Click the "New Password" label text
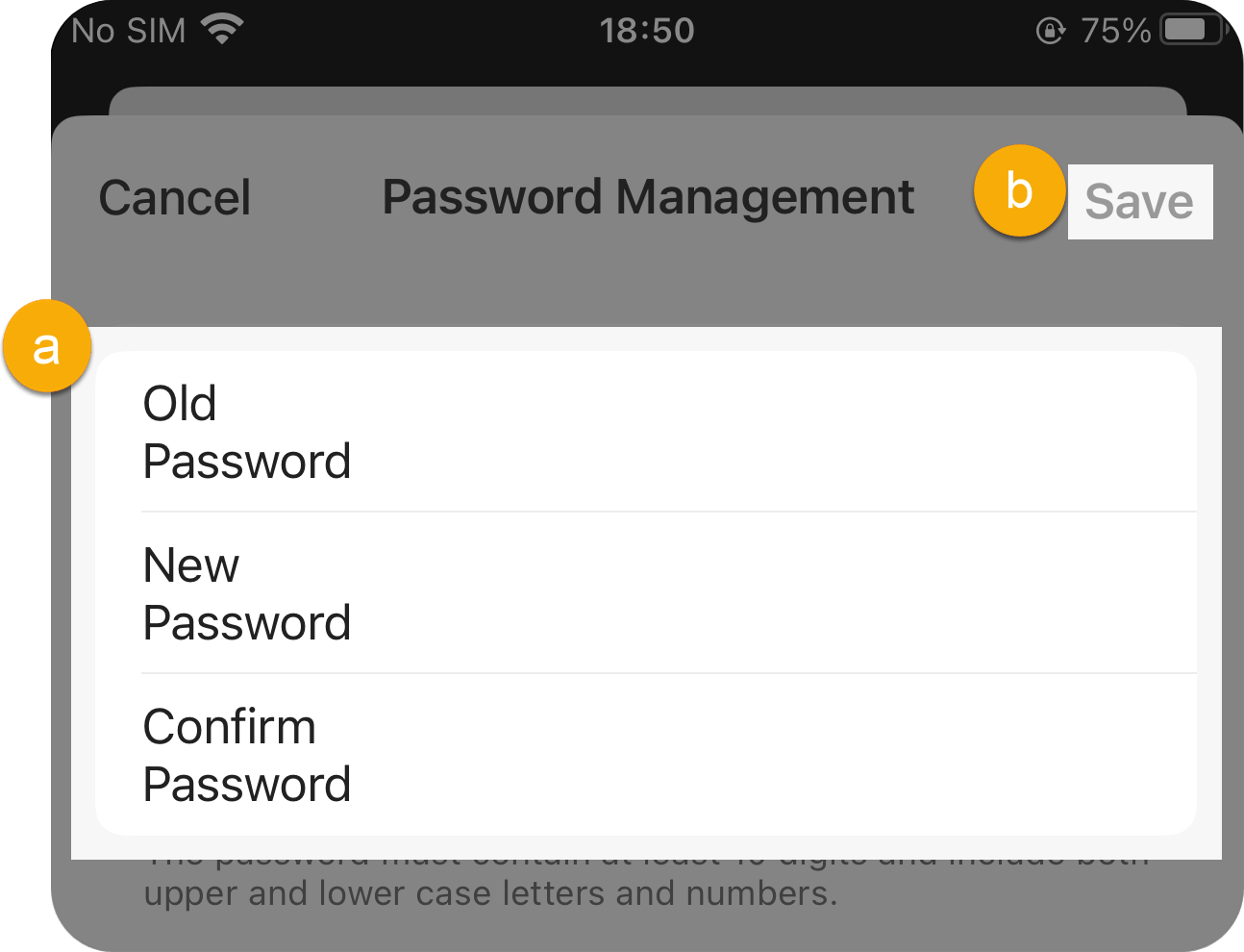This screenshot has width=1244, height=952. [247, 593]
